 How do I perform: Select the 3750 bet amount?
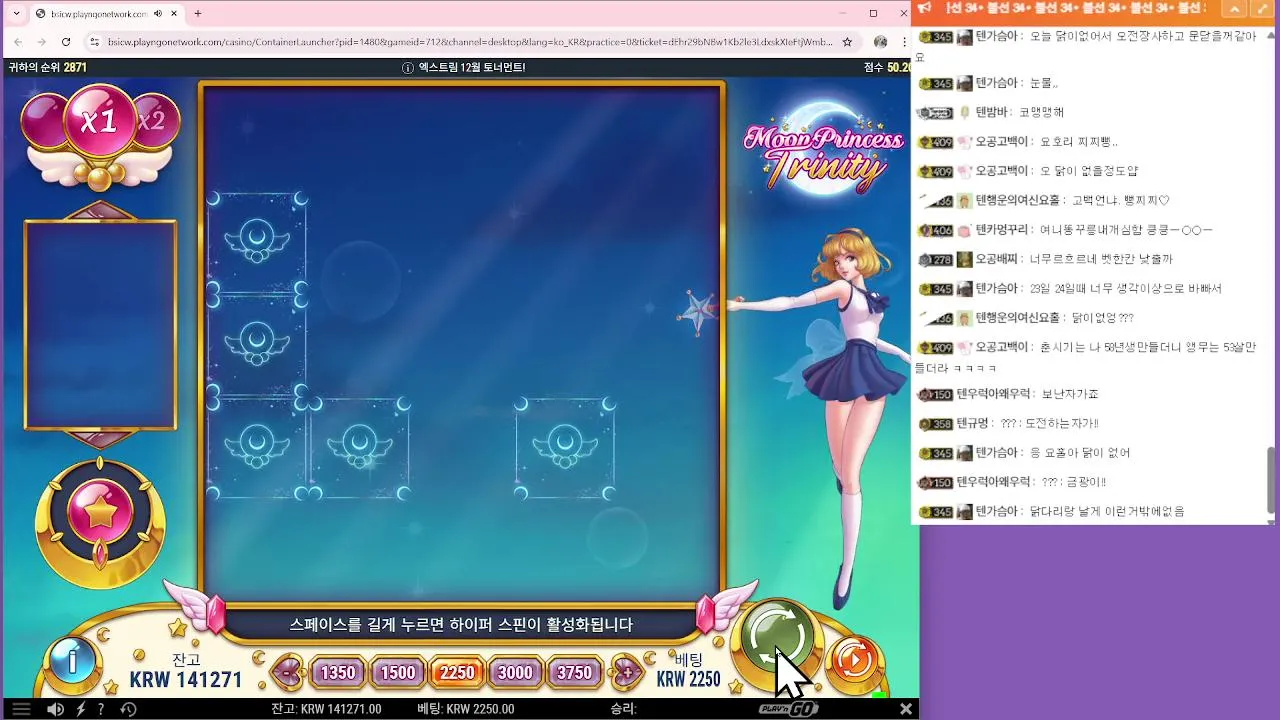click(574, 673)
